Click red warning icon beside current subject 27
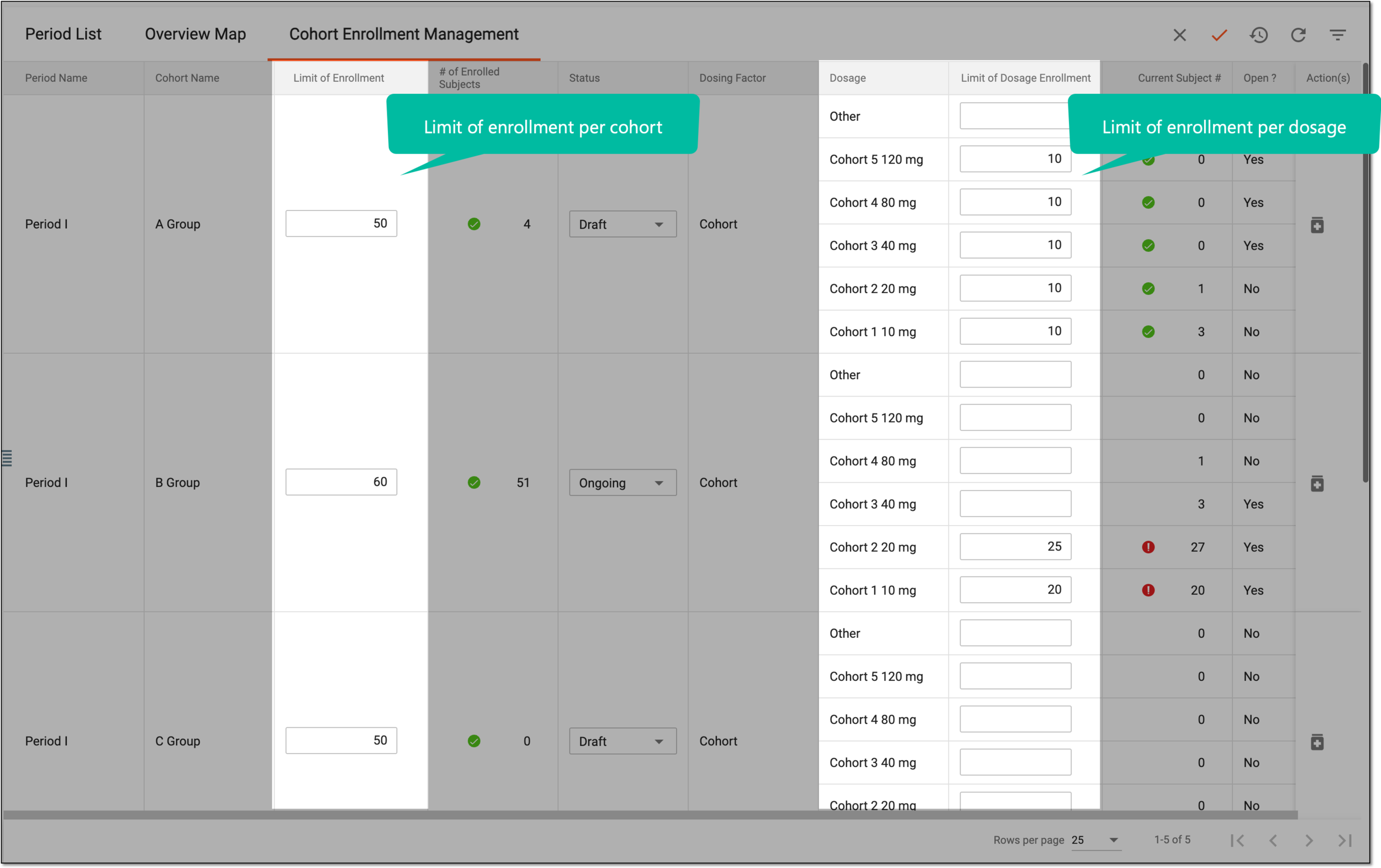1381x868 pixels. 1147,547
